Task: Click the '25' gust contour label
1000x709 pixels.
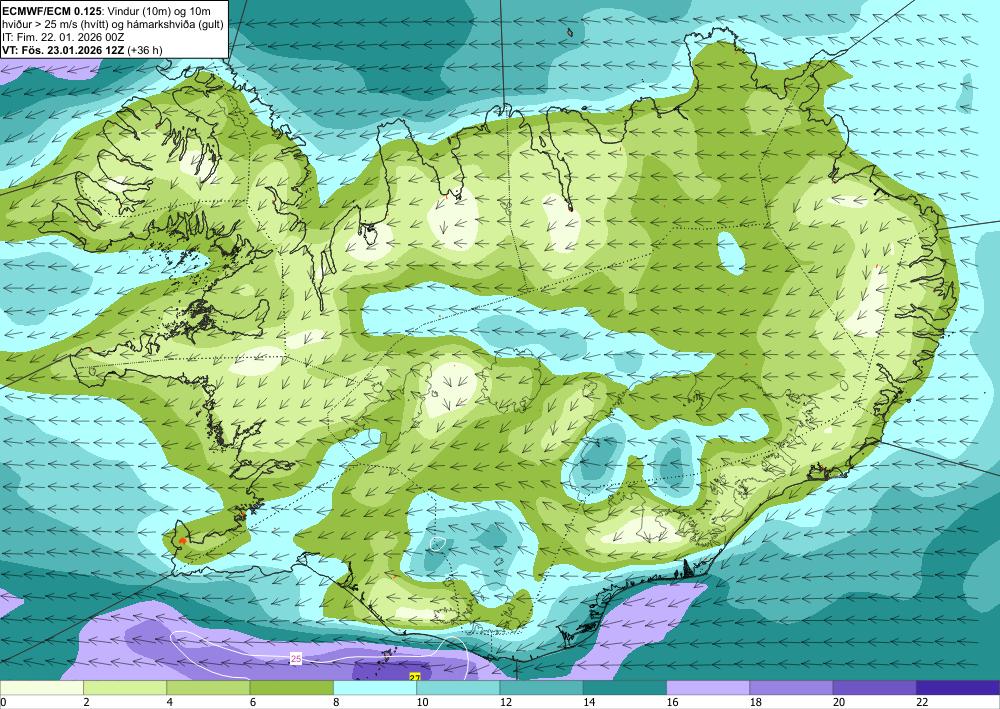Action: click(296, 659)
